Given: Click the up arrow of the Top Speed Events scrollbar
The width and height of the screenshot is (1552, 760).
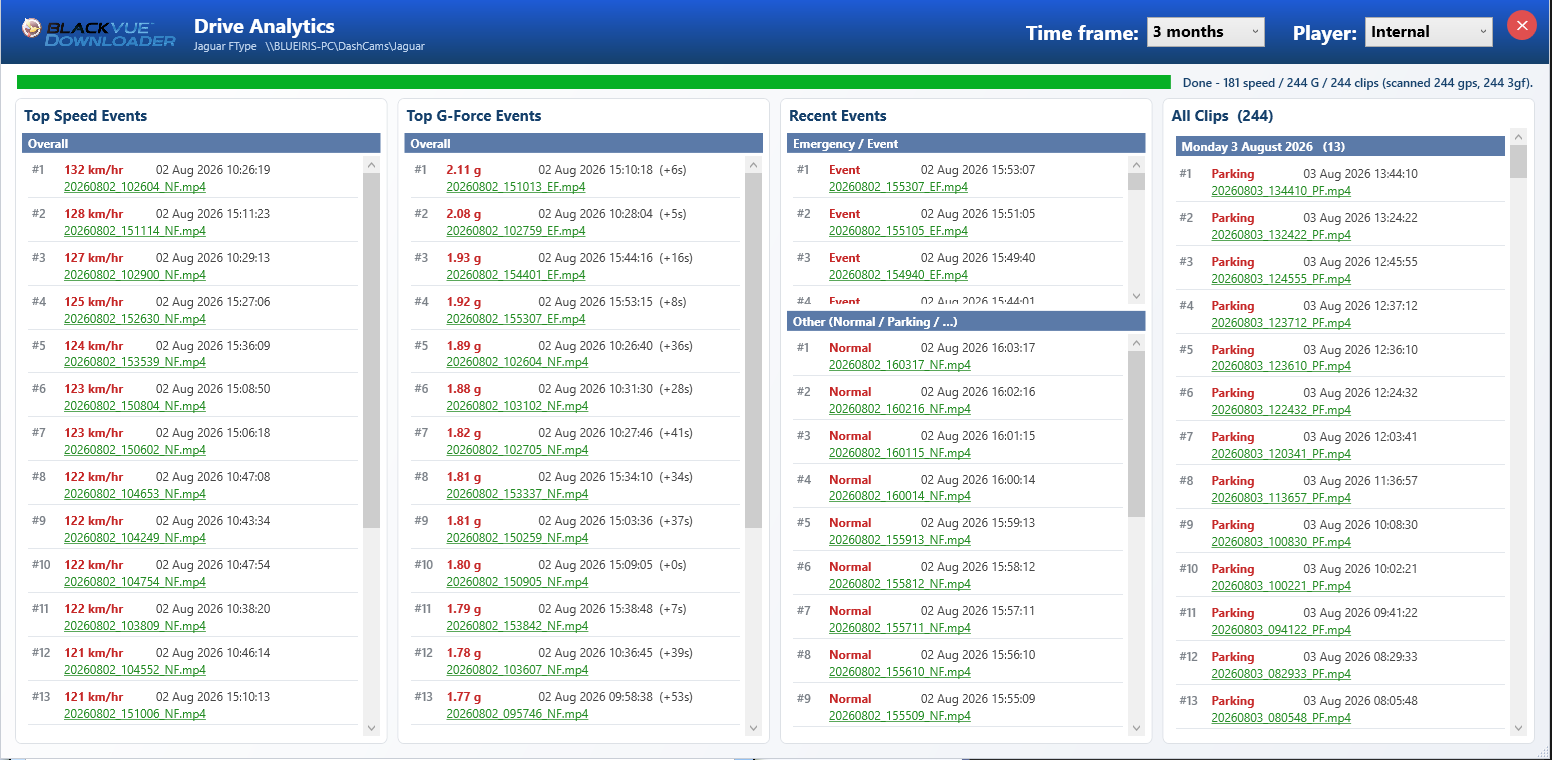Looking at the screenshot, I should [372, 164].
